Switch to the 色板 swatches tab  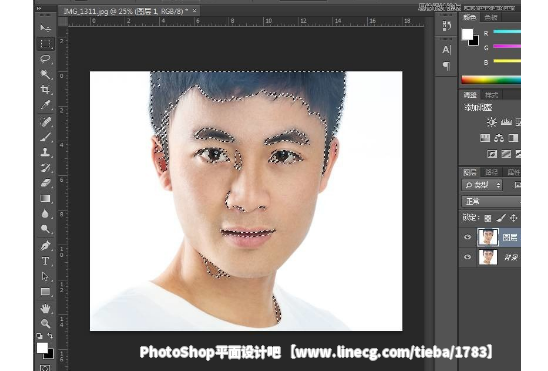click(x=491, y=17)
